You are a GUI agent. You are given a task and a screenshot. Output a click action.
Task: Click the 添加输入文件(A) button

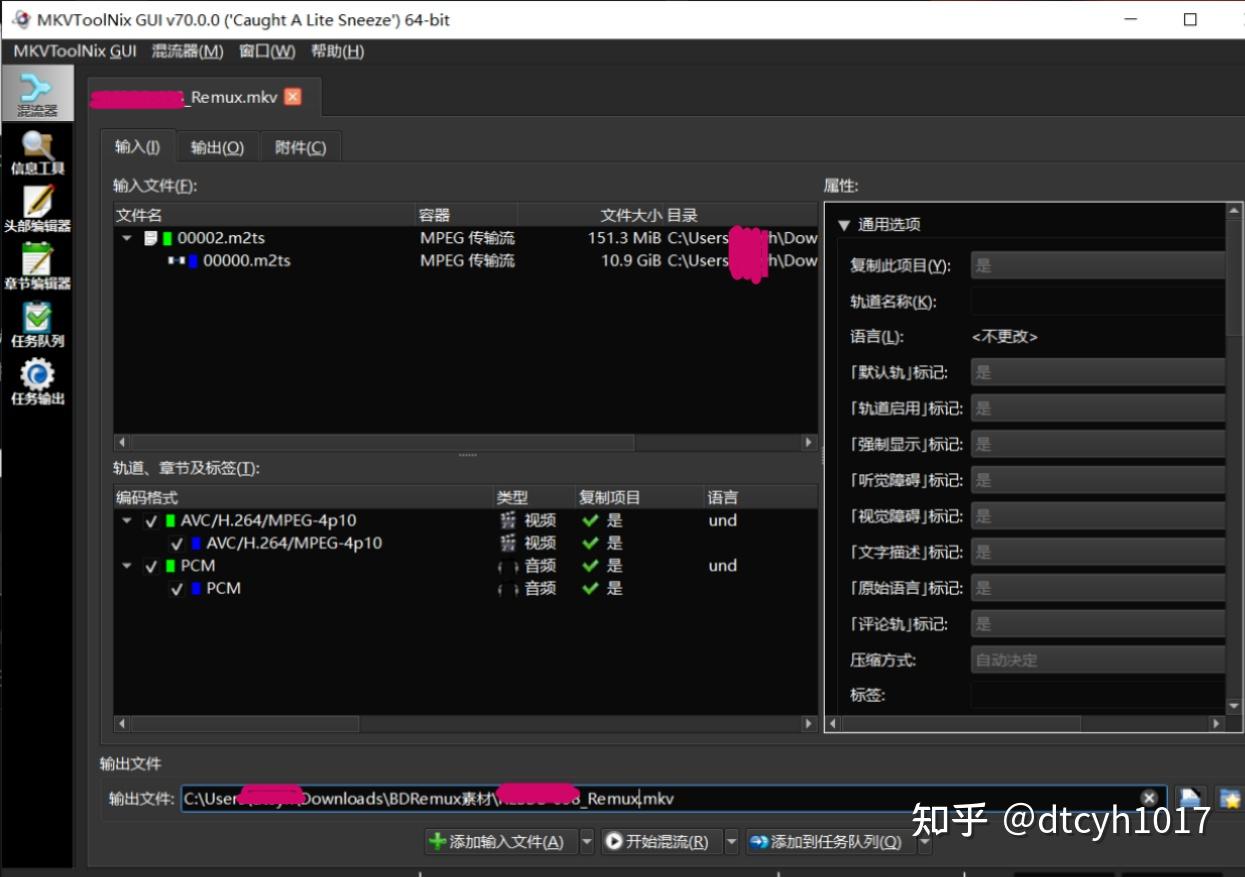click(x=501, y=842)
